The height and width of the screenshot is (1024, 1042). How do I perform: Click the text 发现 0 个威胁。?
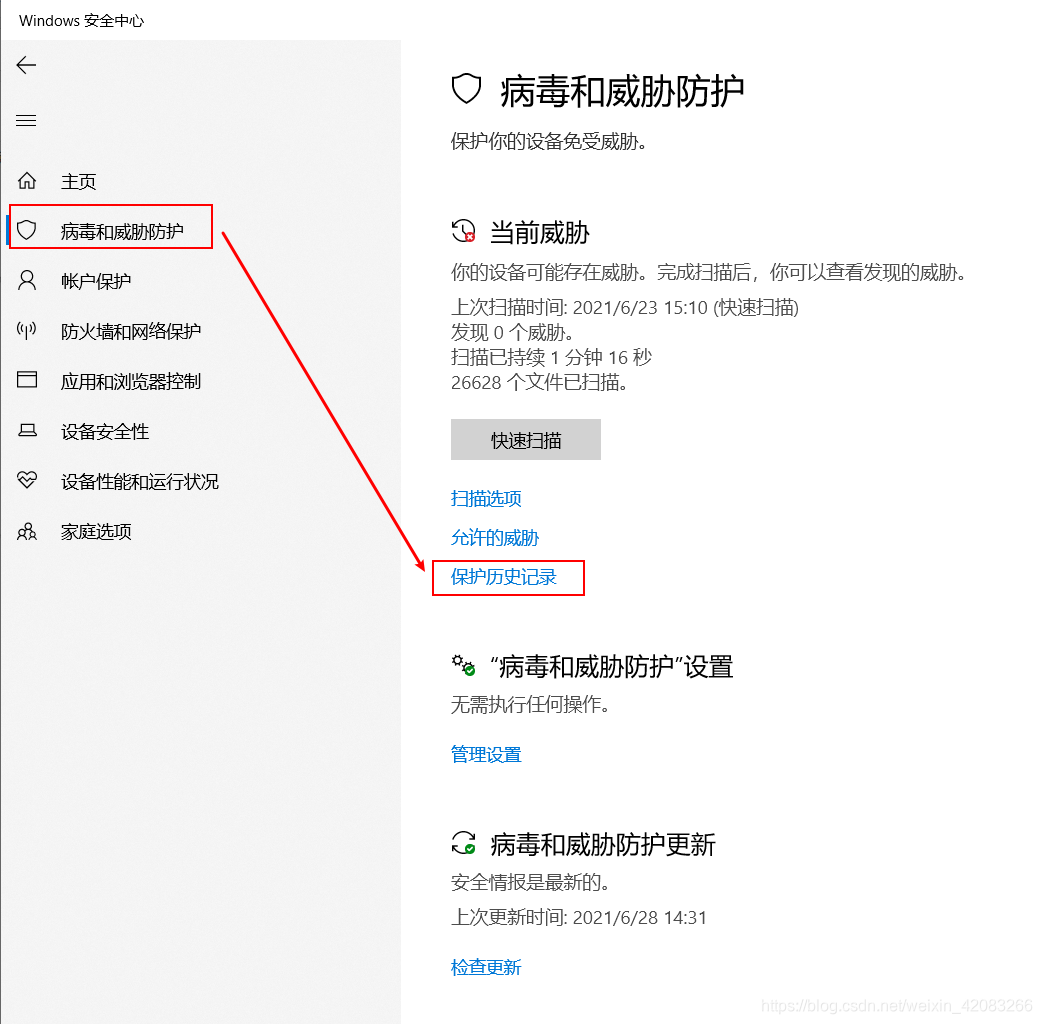pos(512,332)
